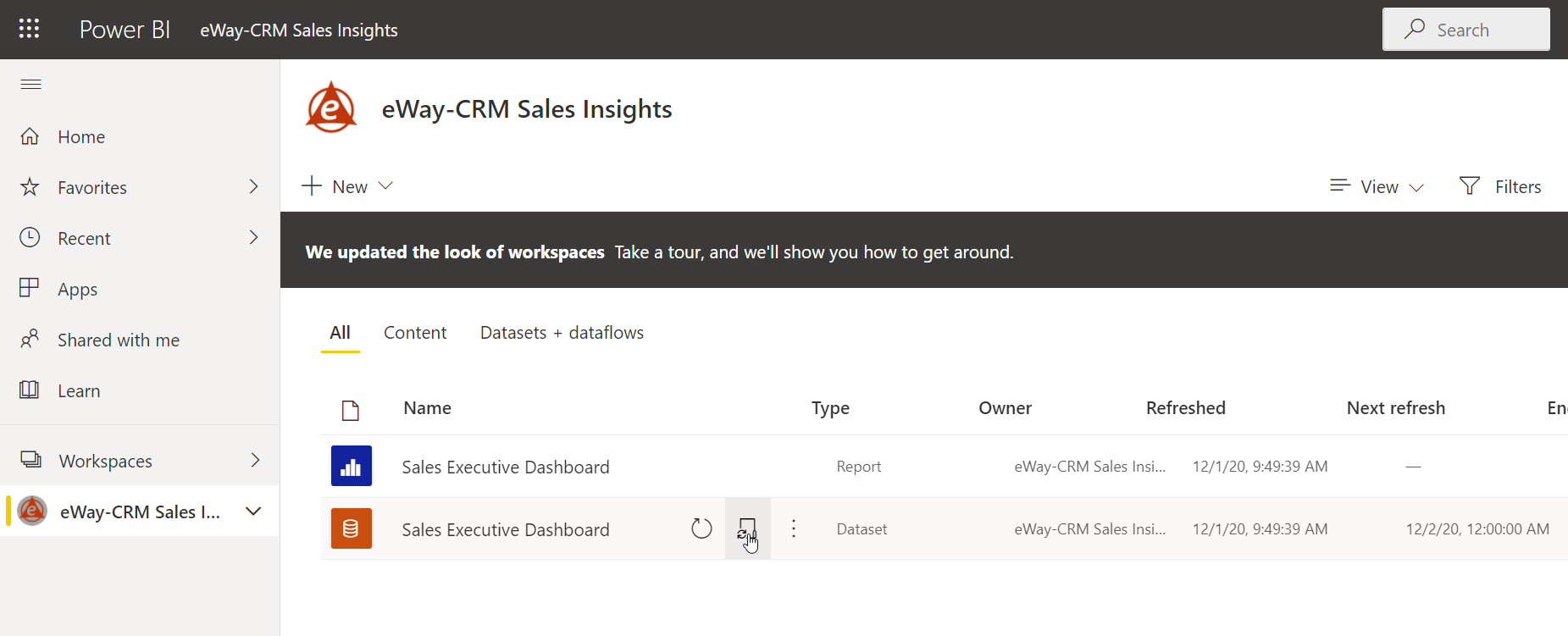Image resolution: width=1568 pixels, height=636 pixels.
Task: Click the eWay-CRM sidebar workspace avatar
Action: (32, 511)
